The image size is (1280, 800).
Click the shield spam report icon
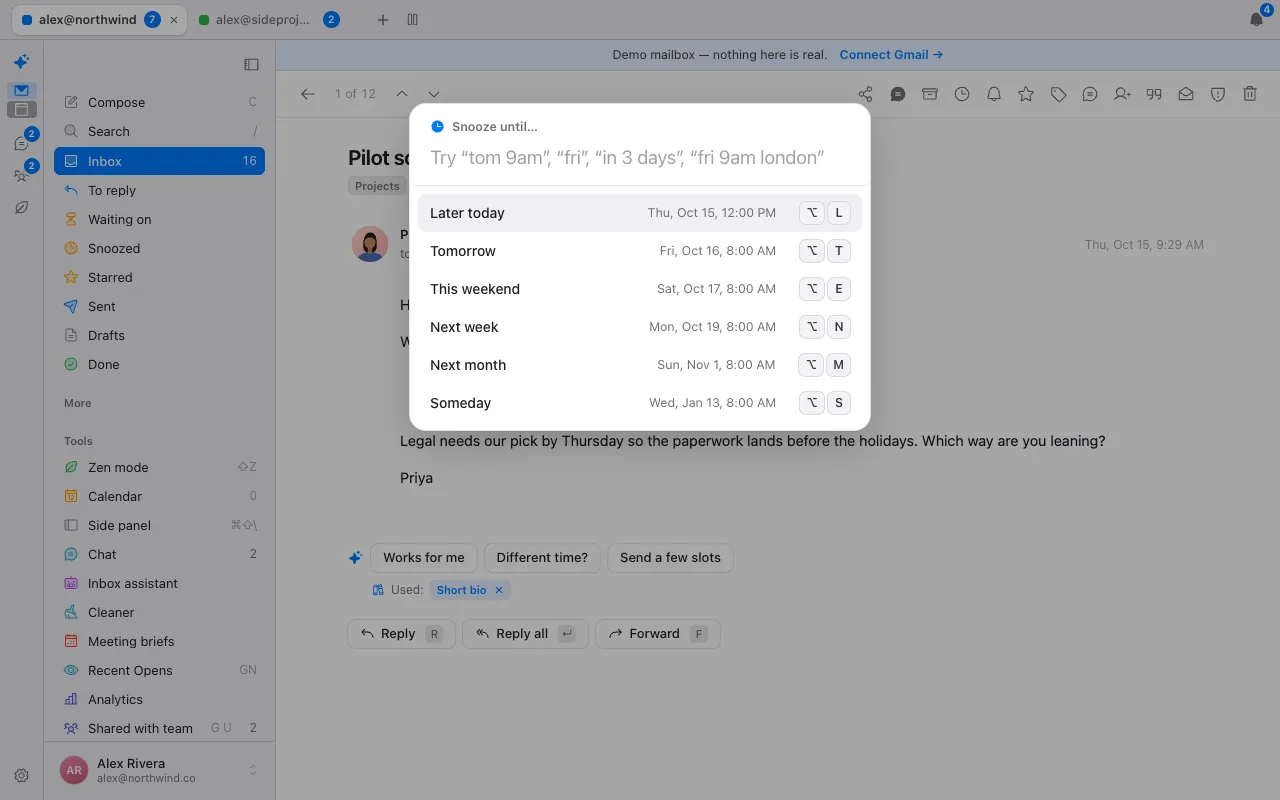1218,94
